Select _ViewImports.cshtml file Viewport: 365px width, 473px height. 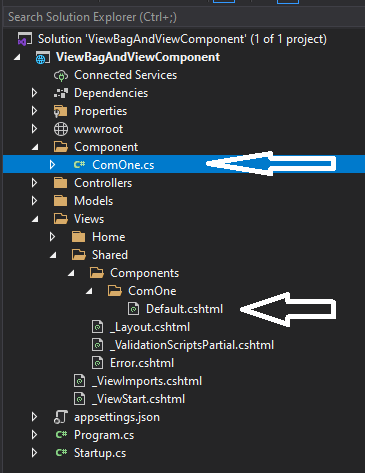pos(147,381)
